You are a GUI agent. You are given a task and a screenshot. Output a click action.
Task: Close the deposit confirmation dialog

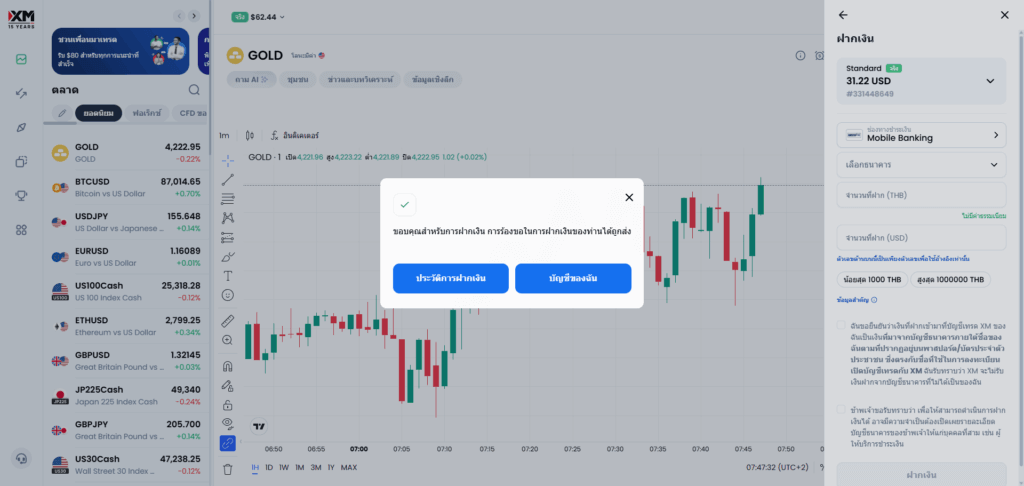coord(629,198)
